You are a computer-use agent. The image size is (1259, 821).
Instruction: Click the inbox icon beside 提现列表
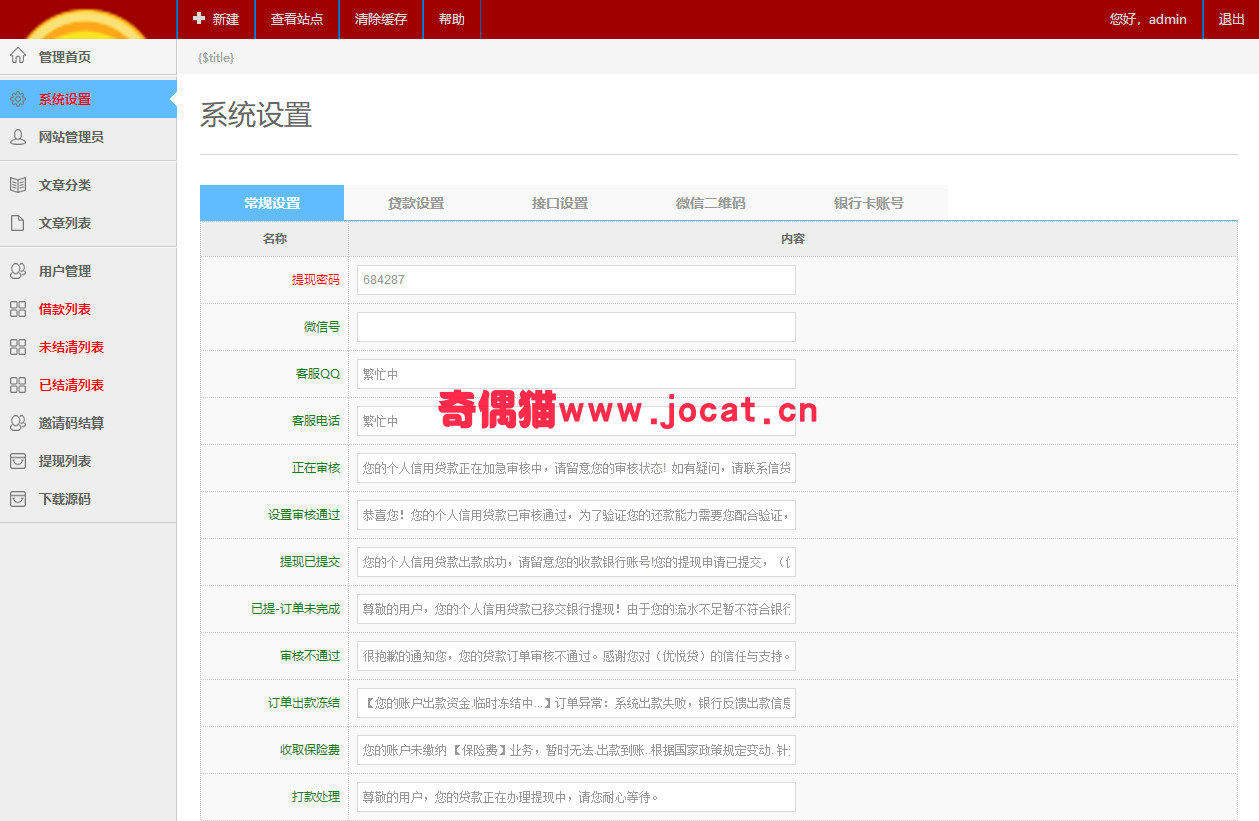tap(18, 461)
